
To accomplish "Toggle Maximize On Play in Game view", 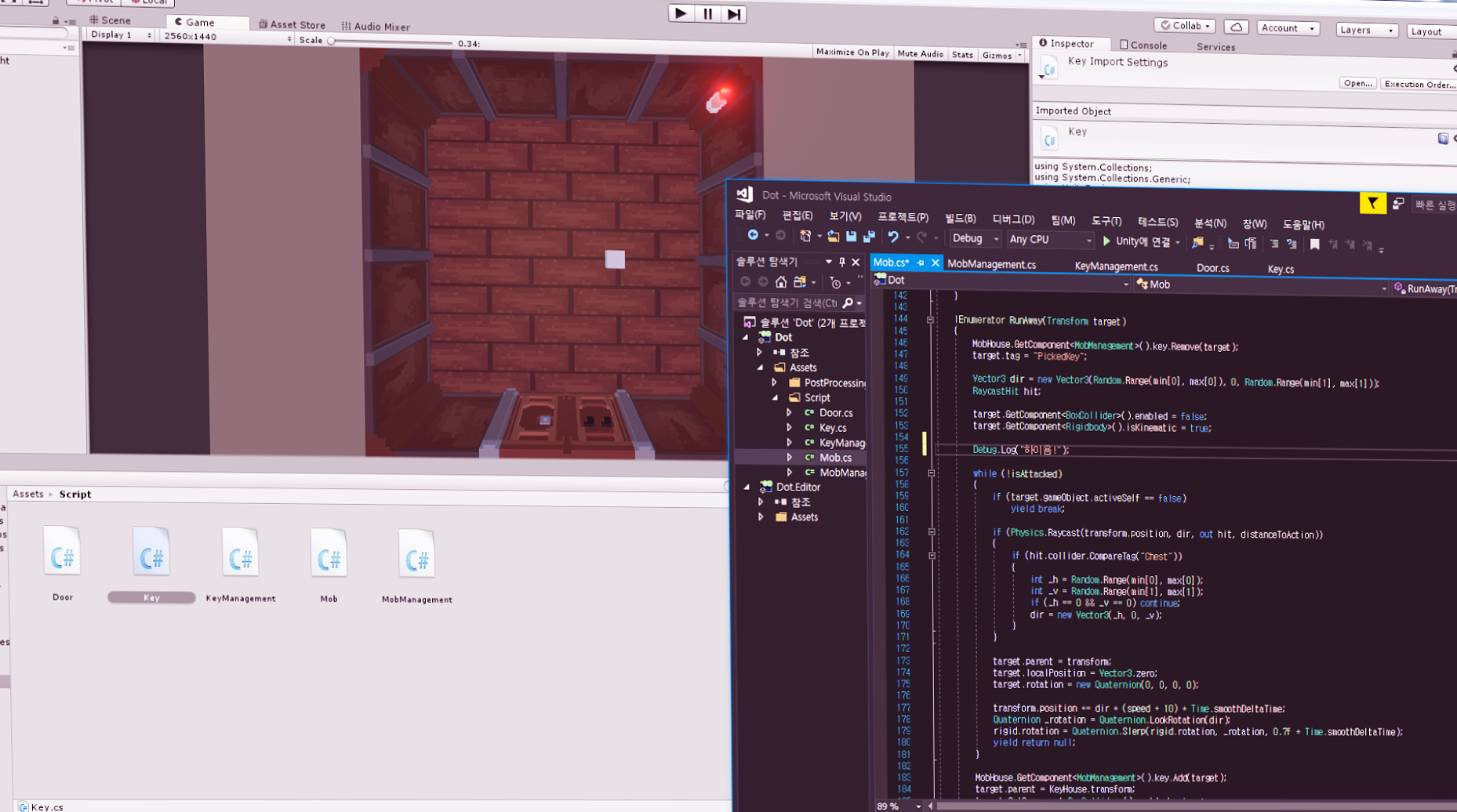I will tap(852, 53).
